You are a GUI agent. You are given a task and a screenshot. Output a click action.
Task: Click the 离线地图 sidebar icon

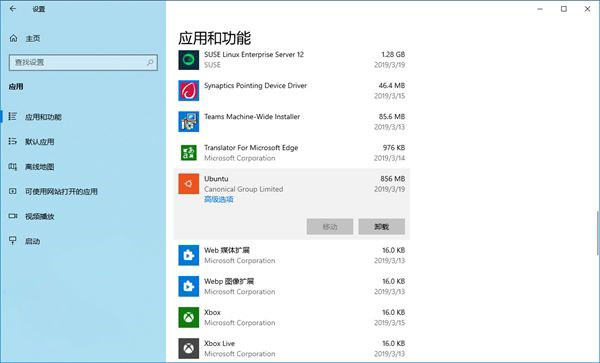[13, 166]
